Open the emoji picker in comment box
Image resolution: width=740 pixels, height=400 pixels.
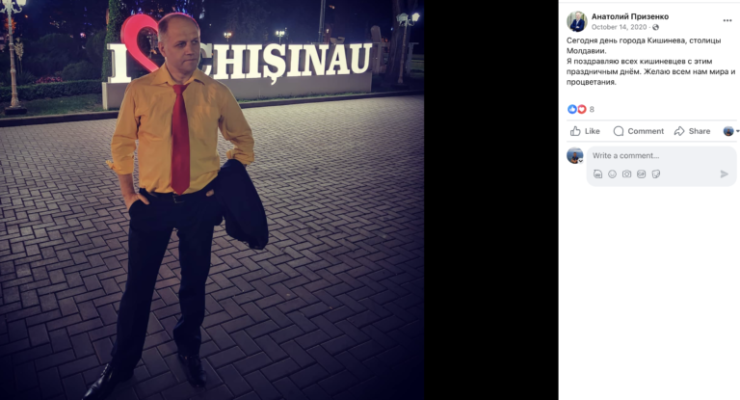(x=612, y=174)
